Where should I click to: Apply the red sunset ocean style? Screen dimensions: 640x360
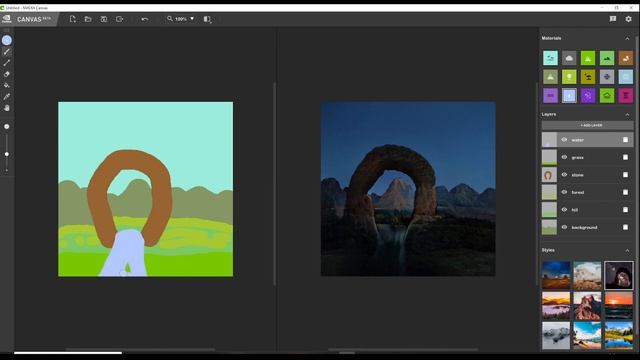pyautogui.click(x=619, y=305)
